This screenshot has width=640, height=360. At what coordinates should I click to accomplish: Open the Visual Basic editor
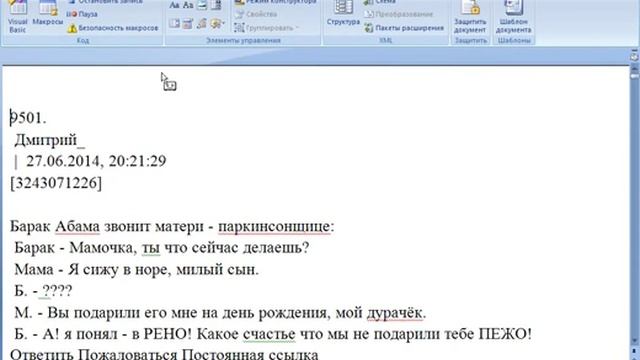[x=18, y=16]
